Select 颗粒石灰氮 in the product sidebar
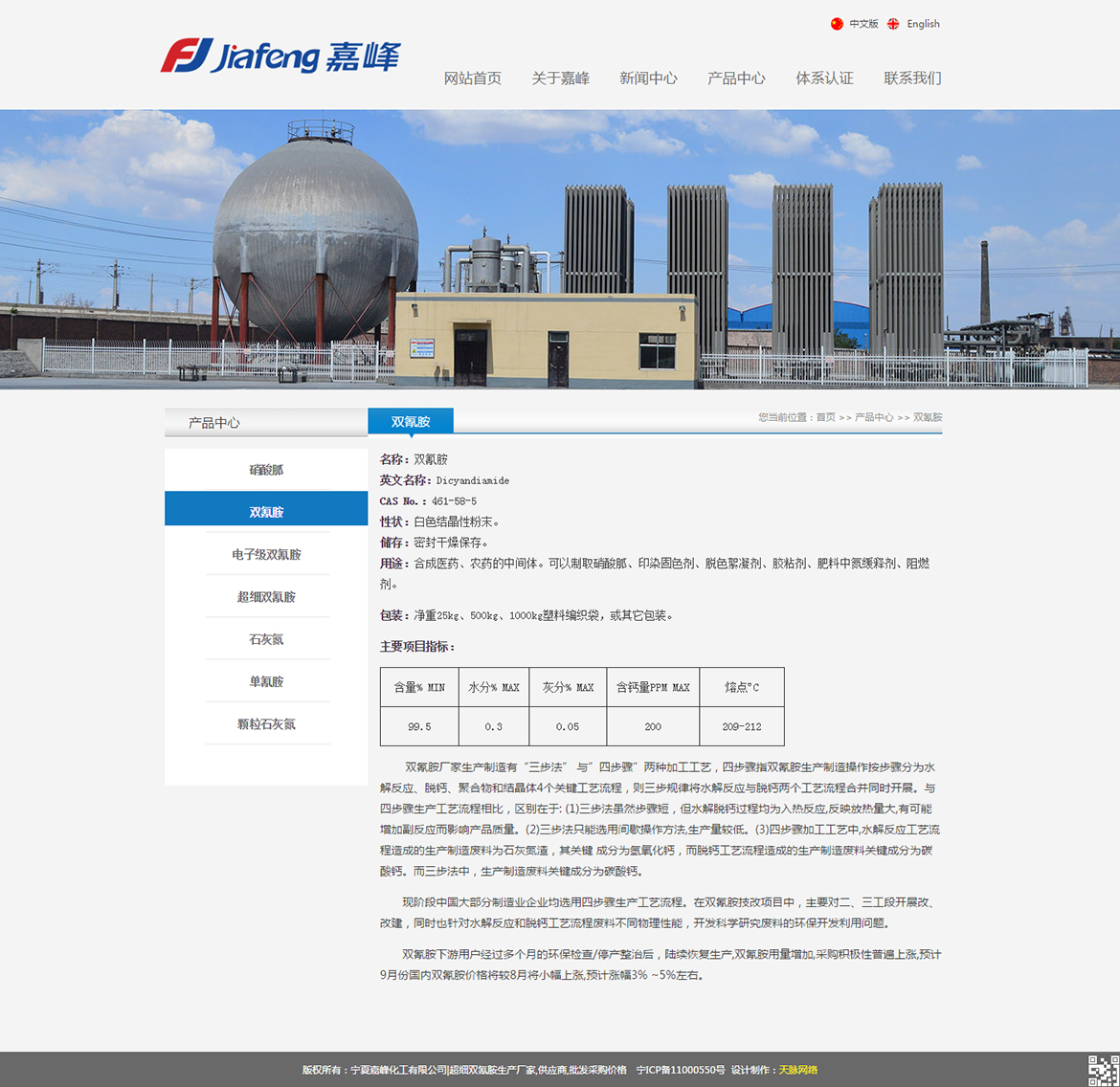The width and height of the screenshot is (1120, 1087). pos(266,724)
